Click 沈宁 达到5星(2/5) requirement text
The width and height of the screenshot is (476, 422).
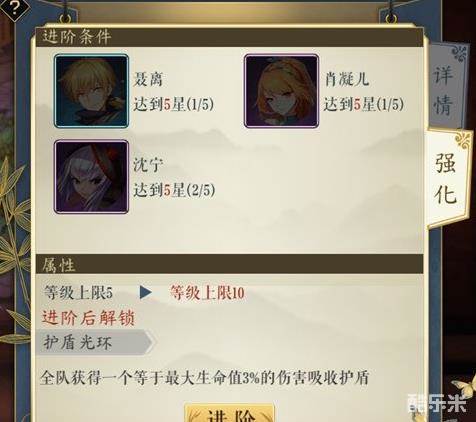pyautogui.click(x=174, y=190)
